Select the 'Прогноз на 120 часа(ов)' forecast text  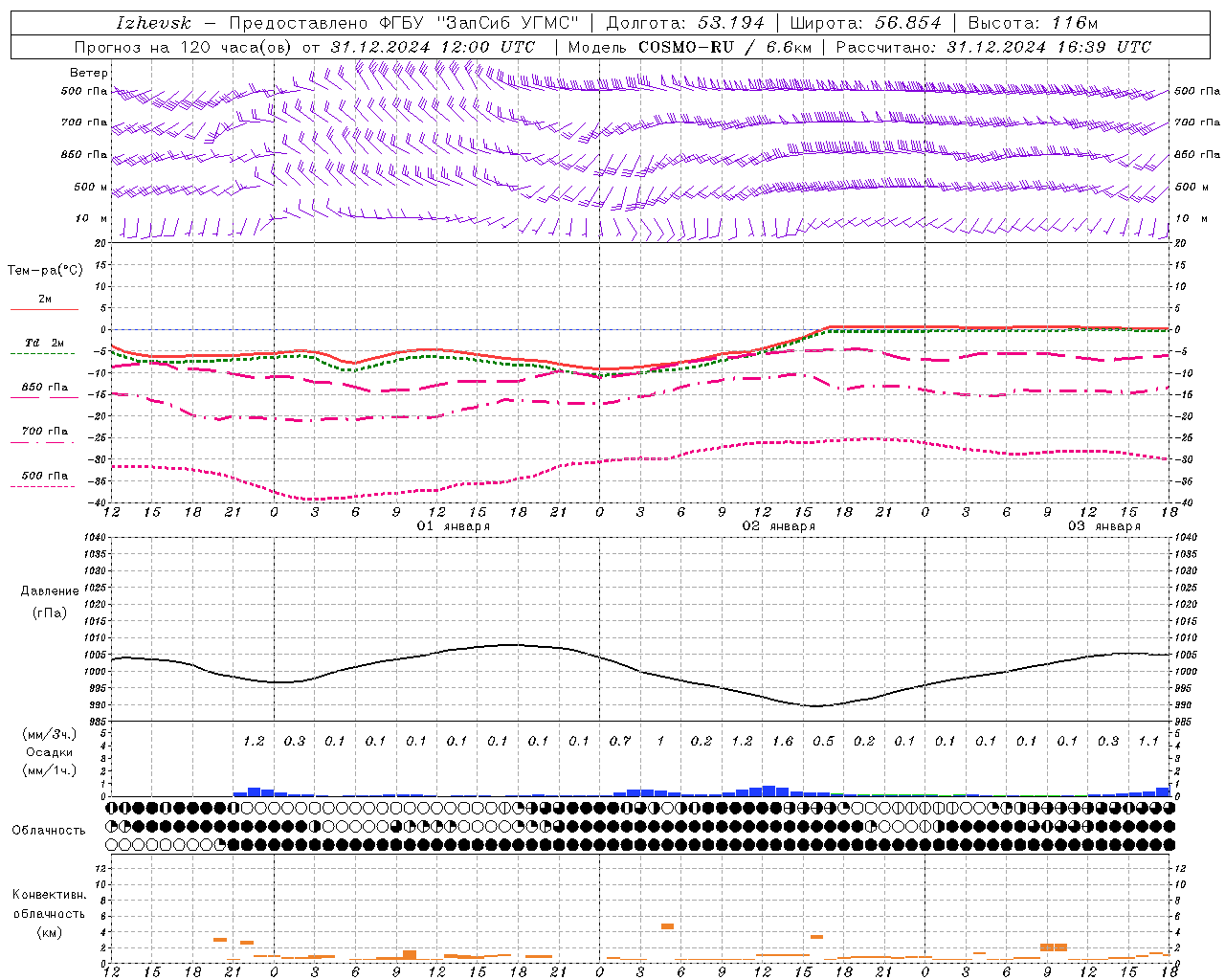pyautogui.click(x=183, y=47)
